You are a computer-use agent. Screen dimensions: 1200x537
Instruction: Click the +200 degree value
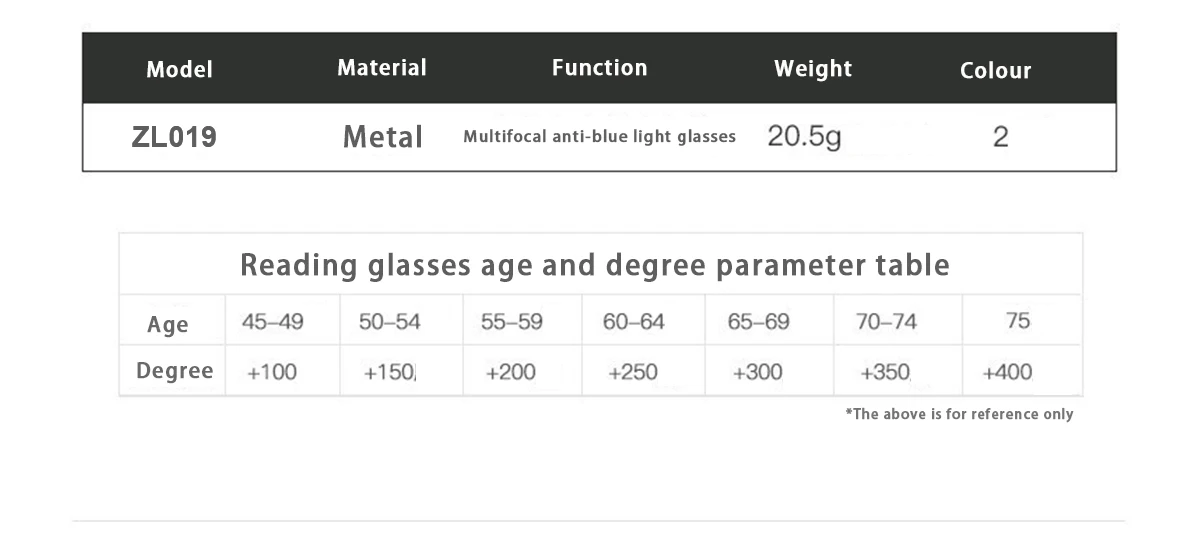(x=510, y=372)
